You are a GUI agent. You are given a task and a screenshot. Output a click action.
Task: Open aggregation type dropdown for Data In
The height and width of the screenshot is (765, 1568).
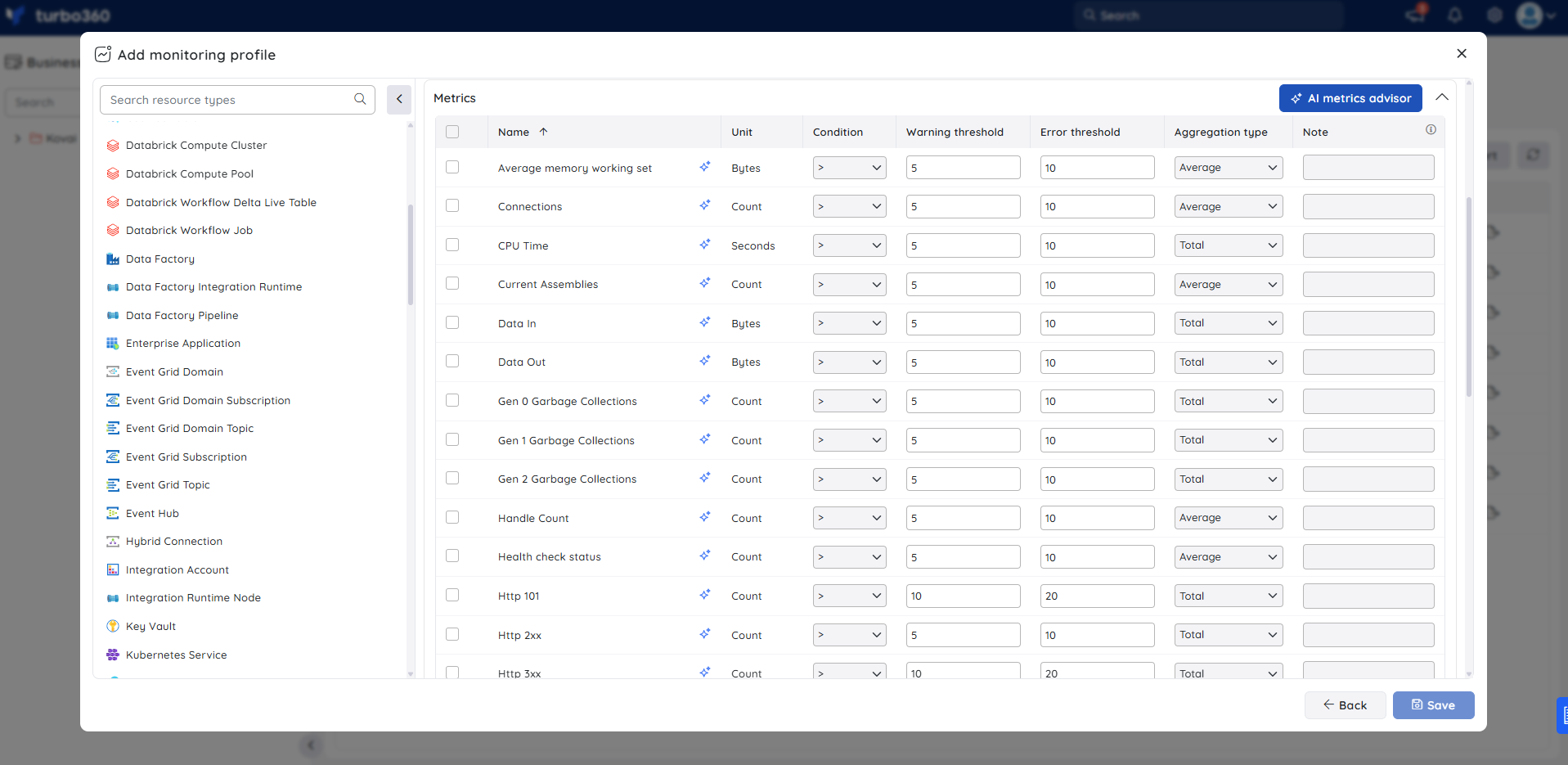coord(1228,323)
